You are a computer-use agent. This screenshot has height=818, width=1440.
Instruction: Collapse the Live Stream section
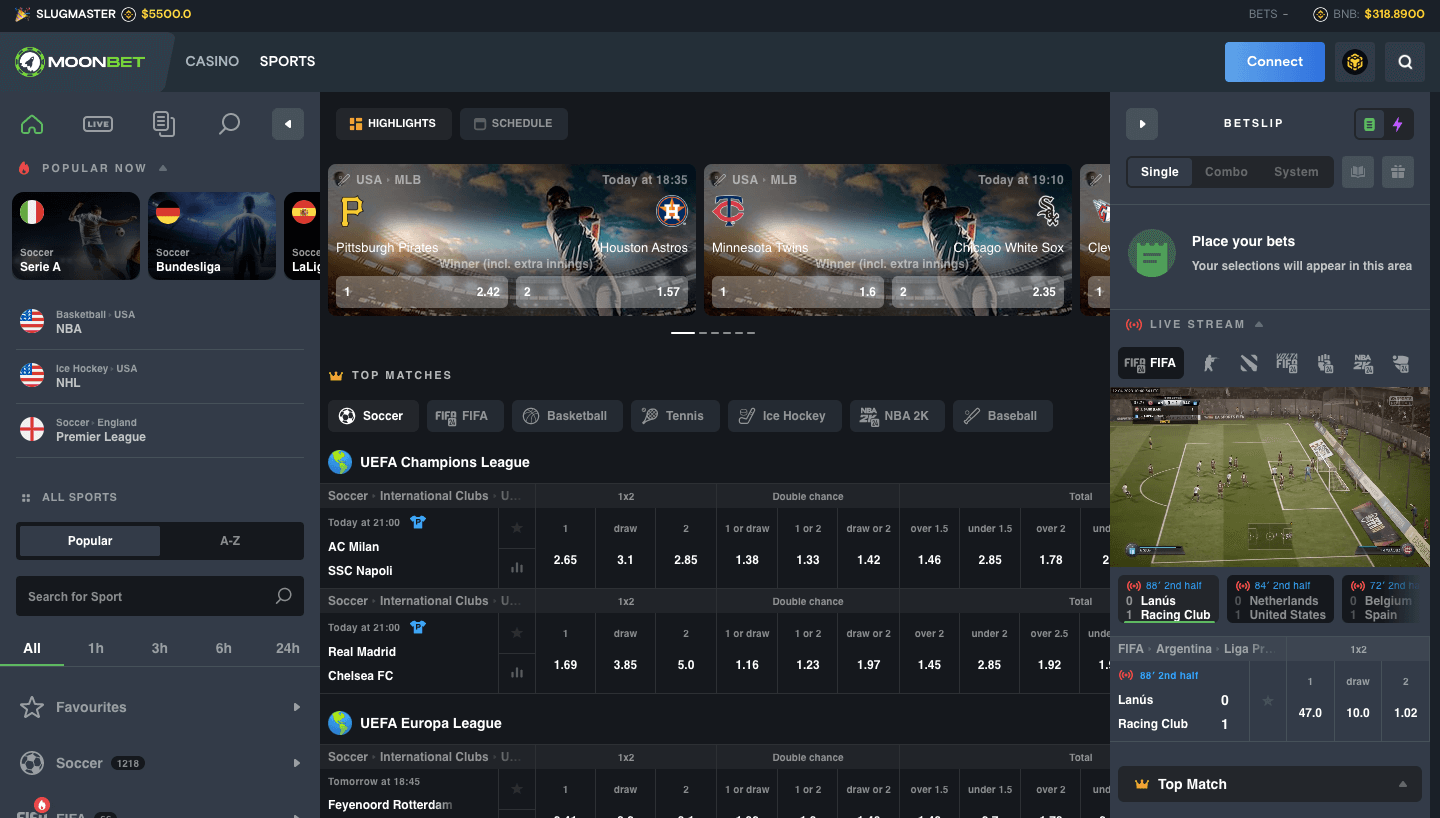pos(1259,324)
